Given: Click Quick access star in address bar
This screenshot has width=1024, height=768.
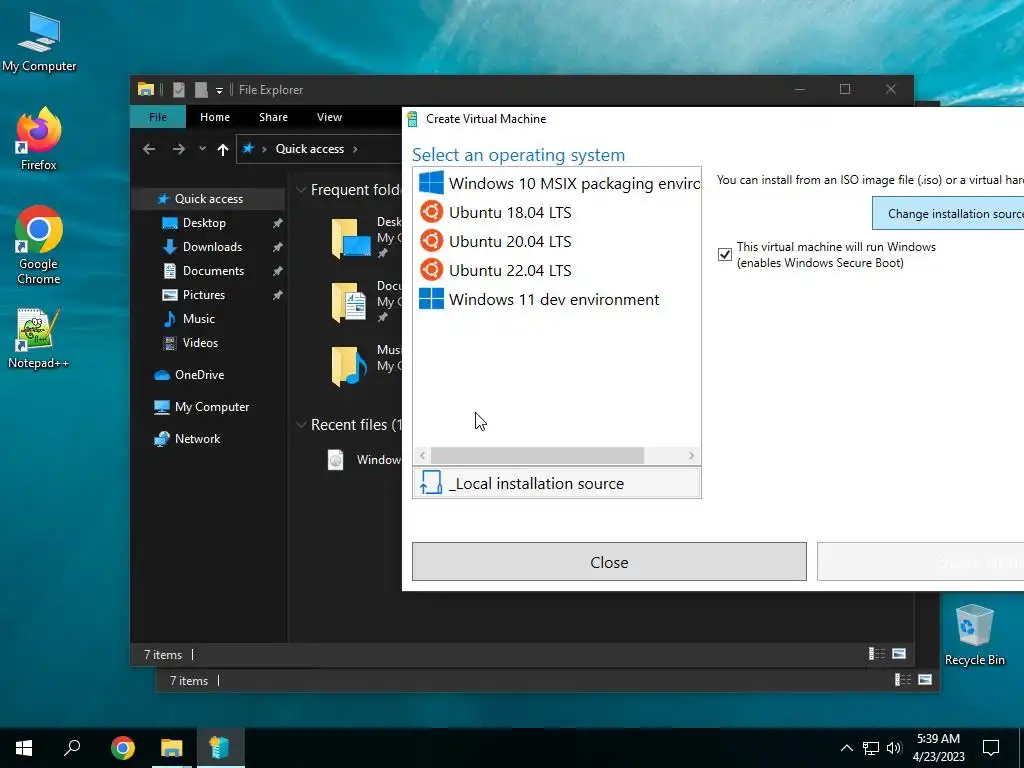Looking at the screenshot, I should point(248,148).
